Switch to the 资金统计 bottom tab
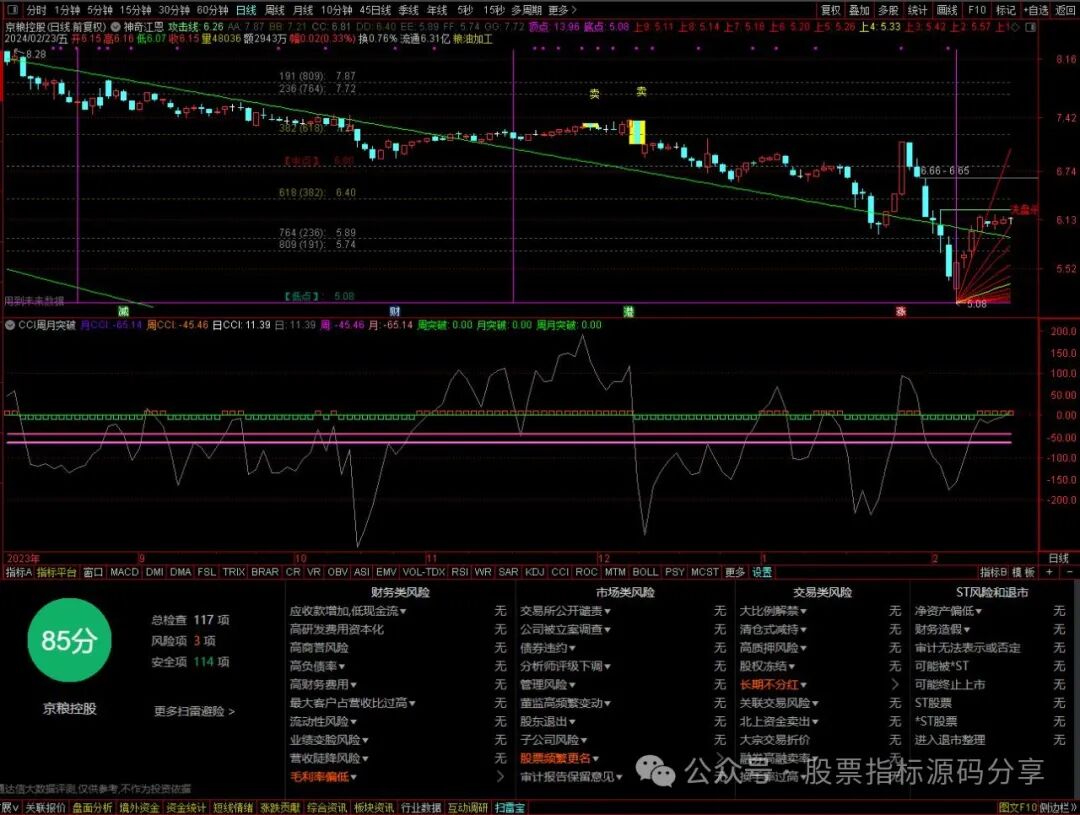 coord(186,807)
